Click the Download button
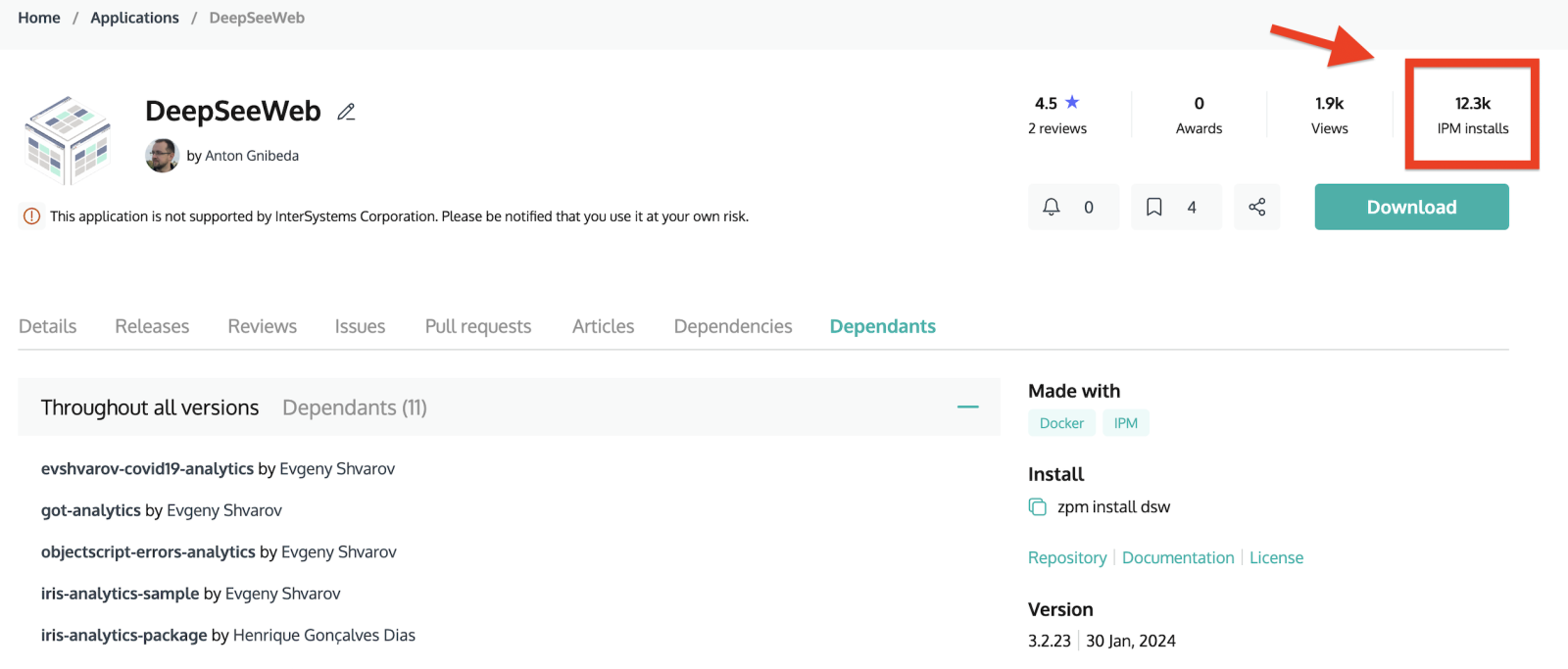Image resolution: width=1568 pixels, height=669 pixels. [1412, 207]
